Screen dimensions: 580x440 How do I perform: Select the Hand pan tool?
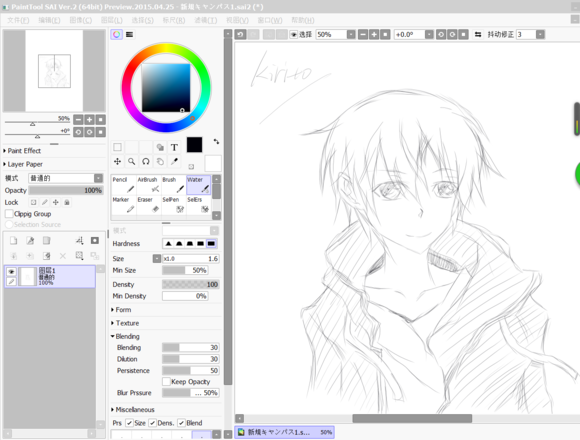click(160, 161)
